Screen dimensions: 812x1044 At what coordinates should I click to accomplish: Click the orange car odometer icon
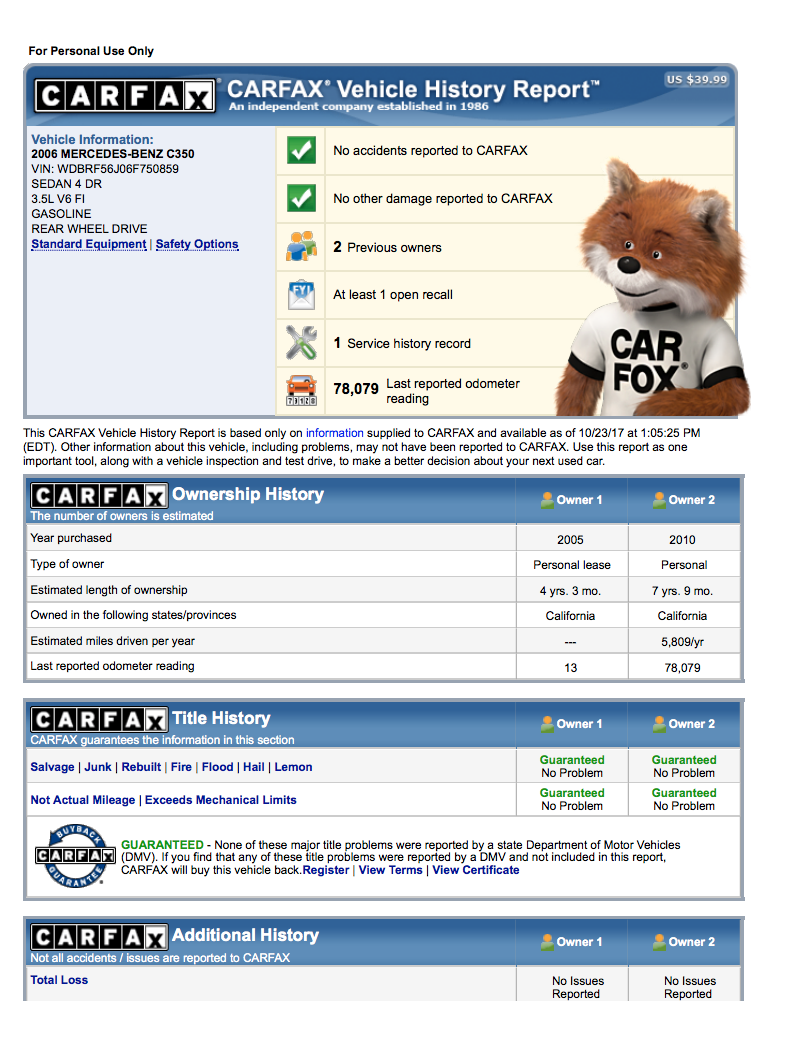301,391
